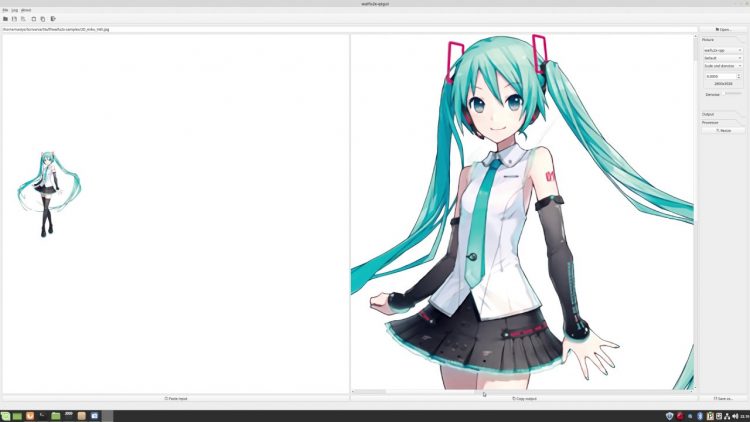
Task: Click the square paste-input toolbar icon
Action: [33, 19]
